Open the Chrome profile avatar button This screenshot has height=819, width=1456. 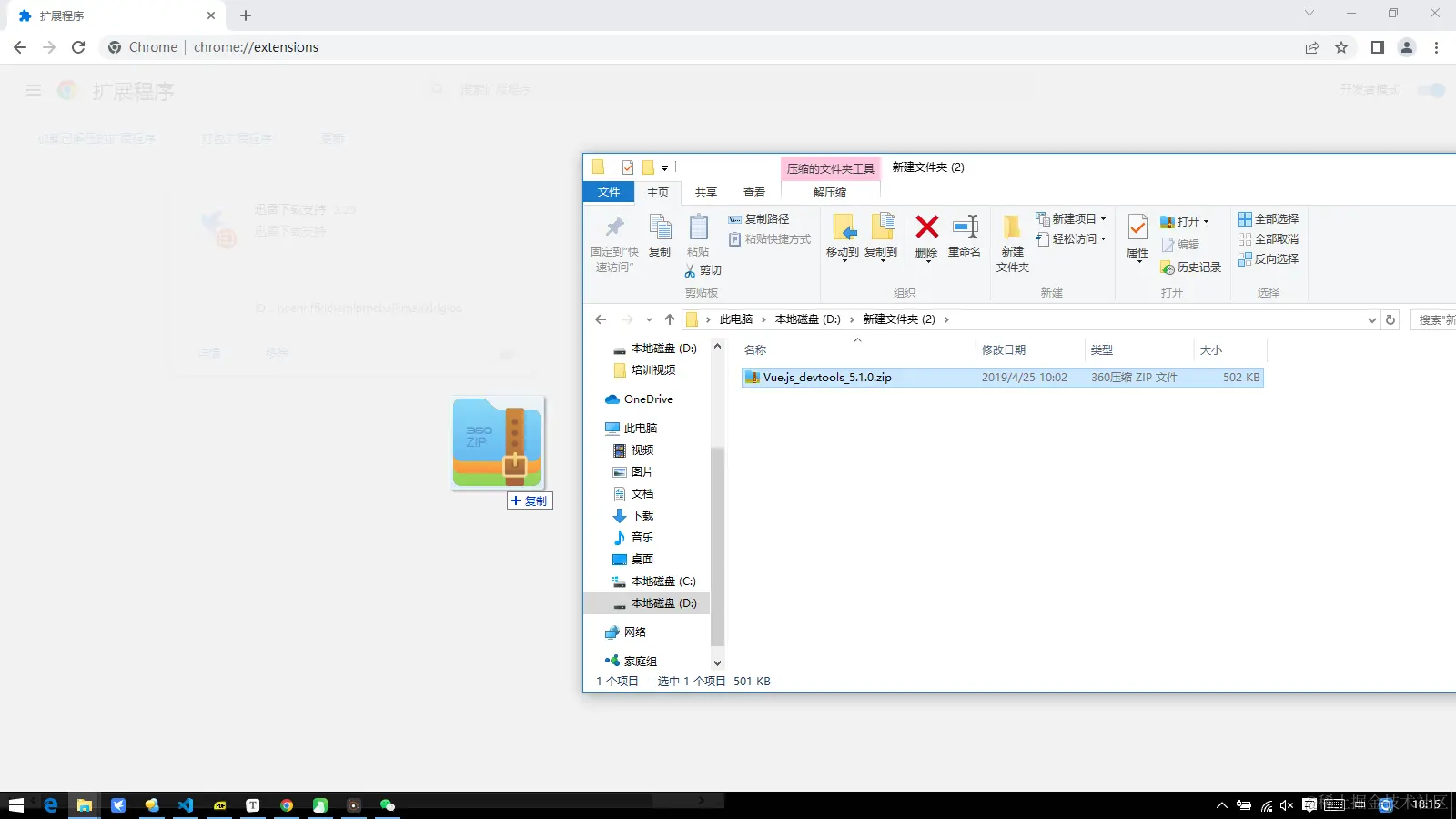(x=1407, y=47)
